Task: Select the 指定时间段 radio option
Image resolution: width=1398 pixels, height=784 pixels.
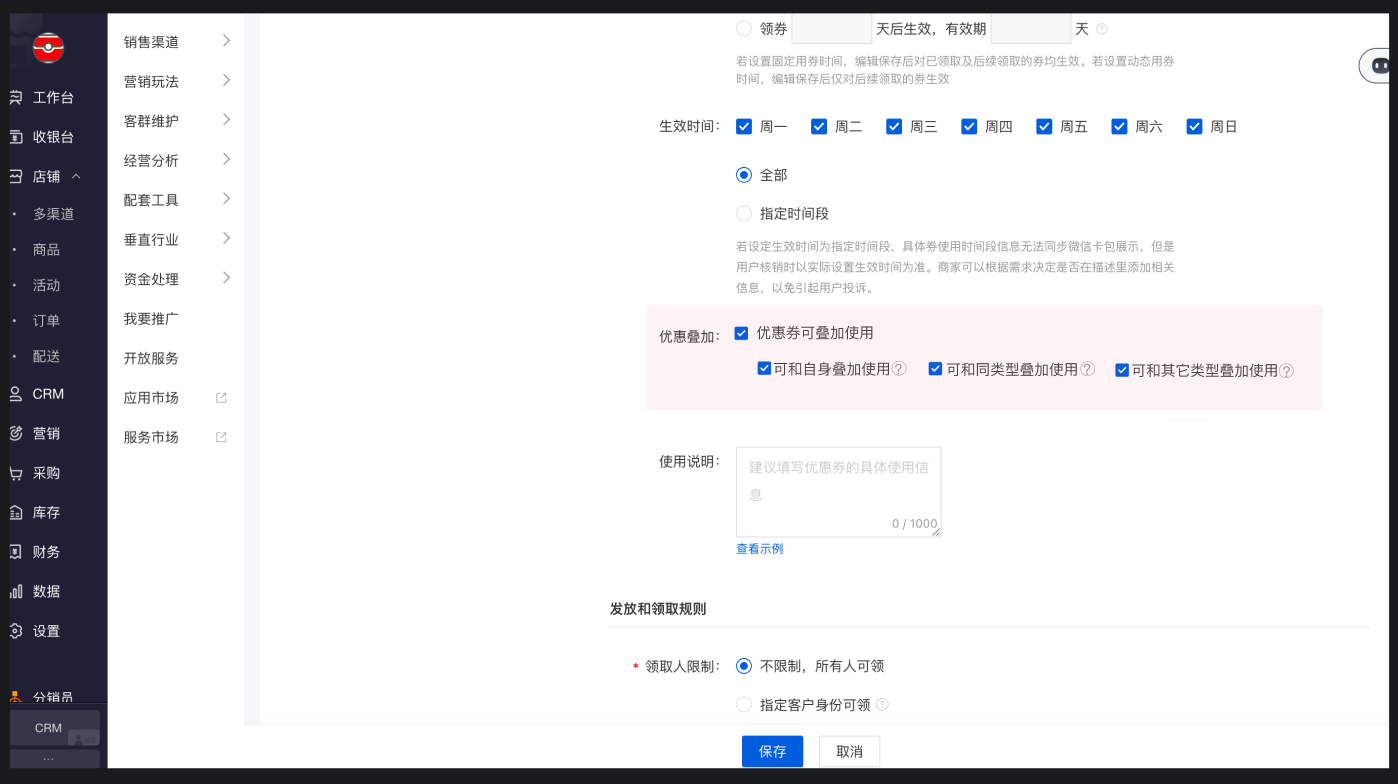Action: 744,213
